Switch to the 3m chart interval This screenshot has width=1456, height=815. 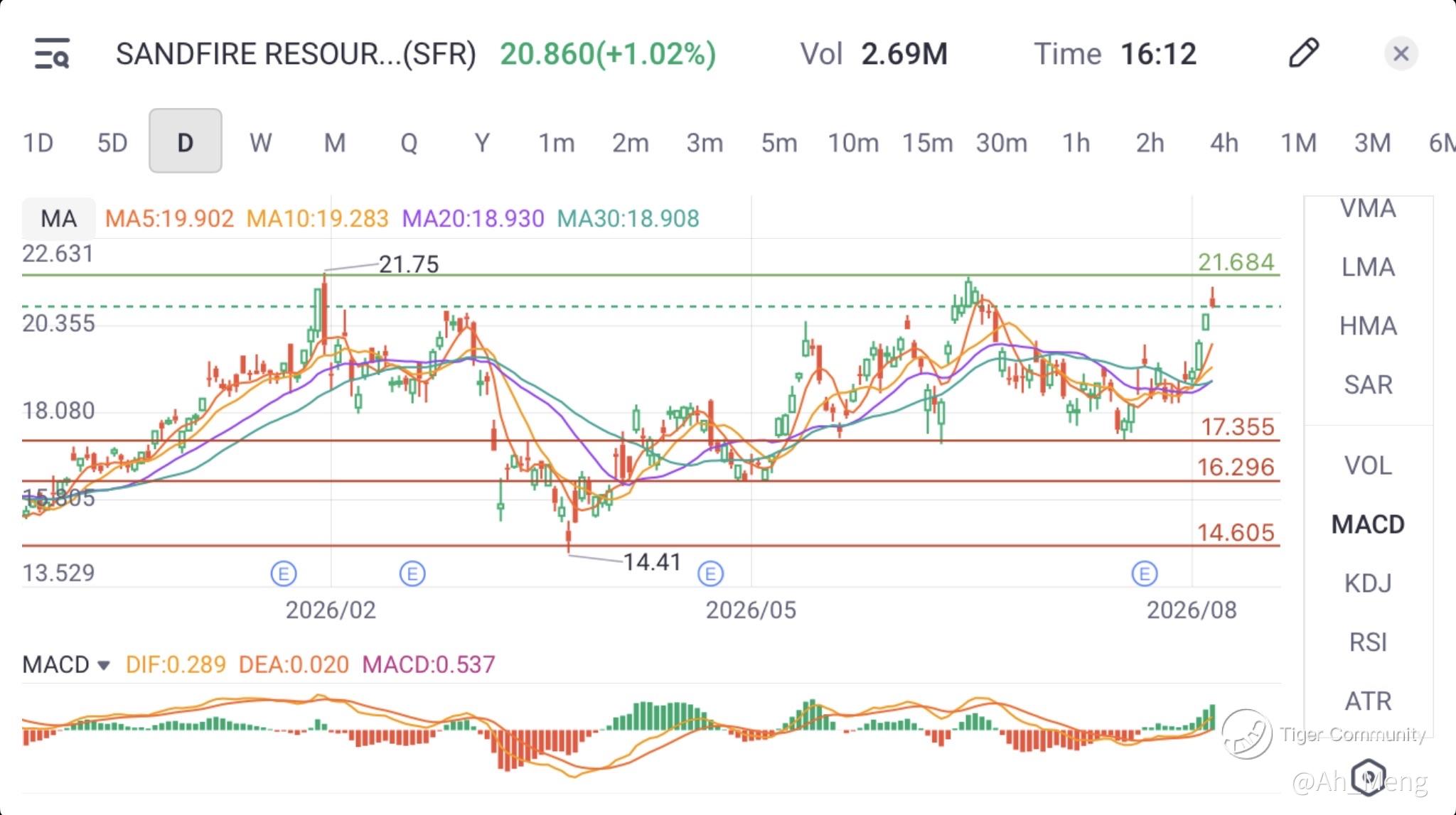coord(705,143)
